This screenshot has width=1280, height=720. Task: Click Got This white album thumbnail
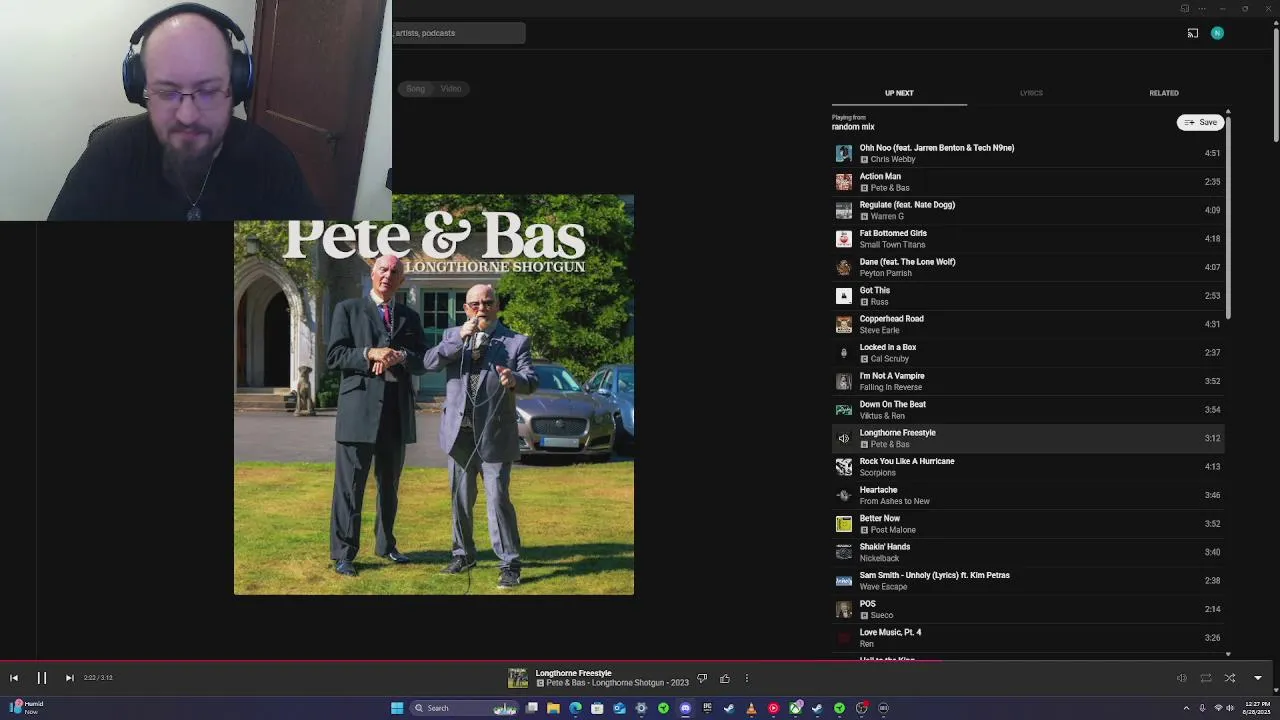tap(844, 296)
